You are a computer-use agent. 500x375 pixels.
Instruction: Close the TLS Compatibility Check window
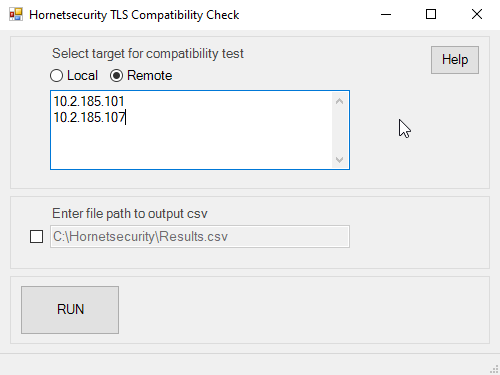point(477,14)
